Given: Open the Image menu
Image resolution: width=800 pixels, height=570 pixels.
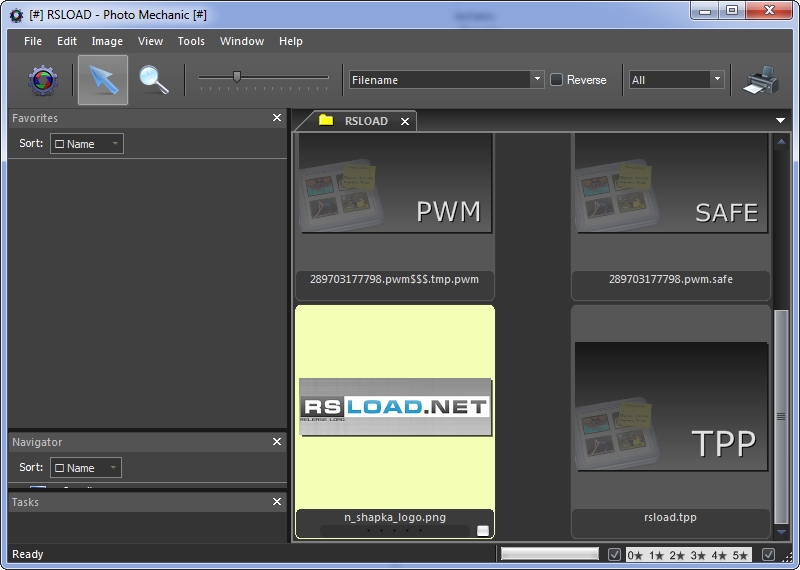Looking at the screenshot, I should 107,41.
